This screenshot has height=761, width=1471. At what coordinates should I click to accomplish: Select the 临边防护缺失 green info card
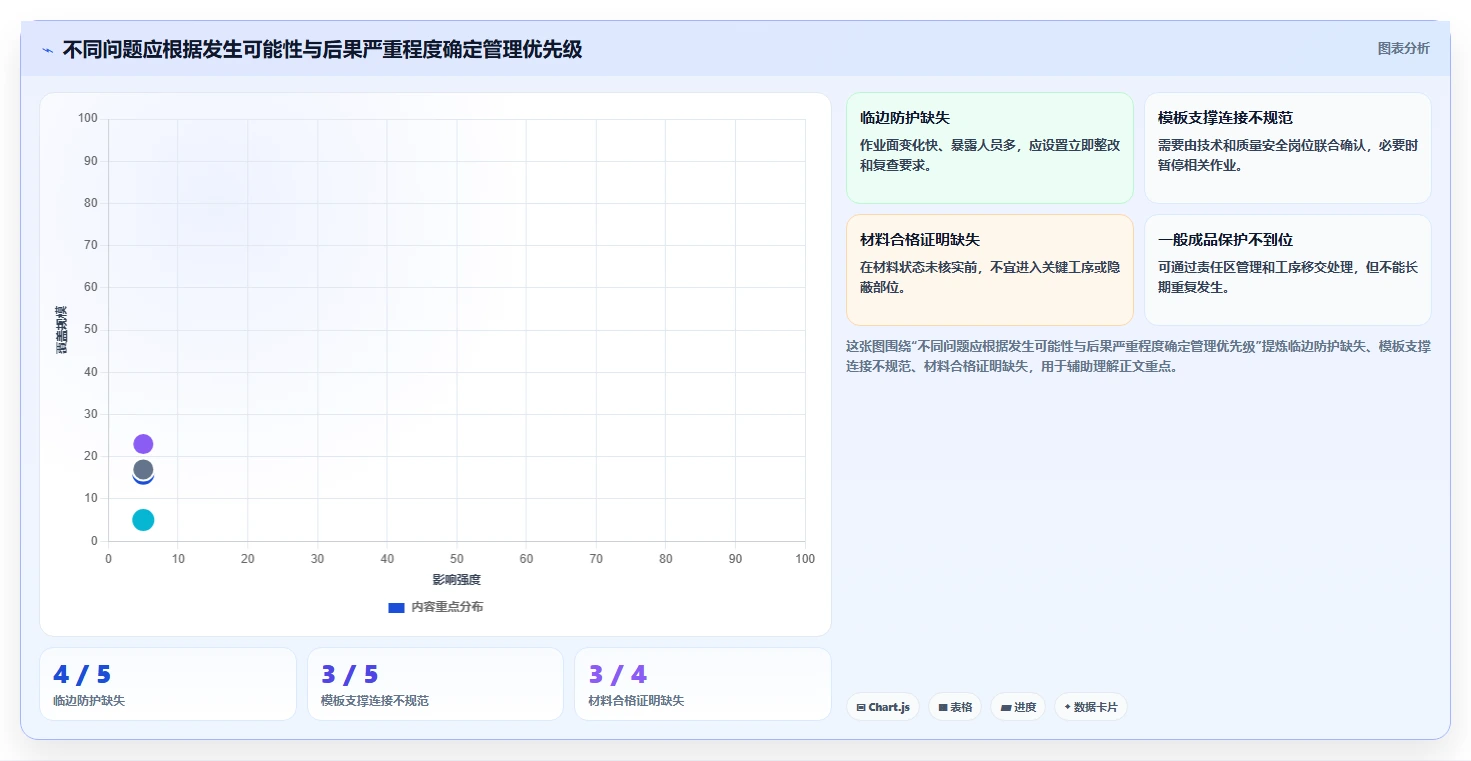point(990,148)
